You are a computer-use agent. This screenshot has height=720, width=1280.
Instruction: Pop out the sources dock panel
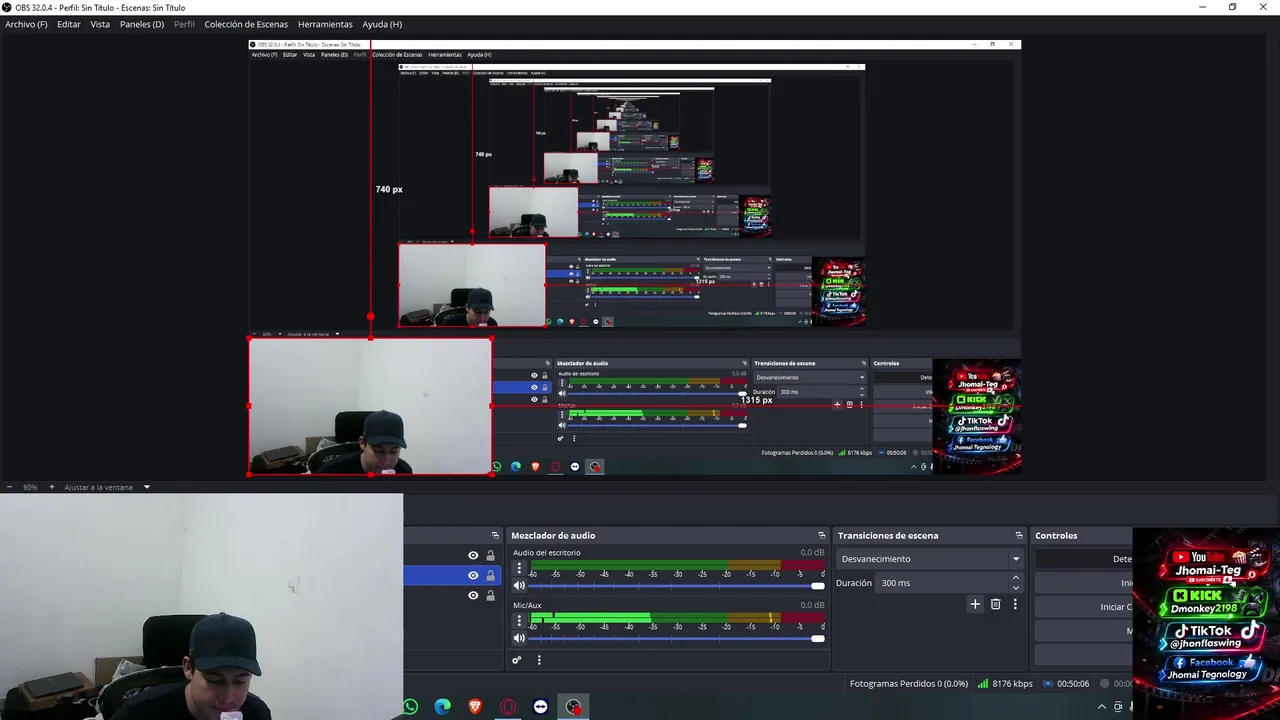tap(494, 536)
